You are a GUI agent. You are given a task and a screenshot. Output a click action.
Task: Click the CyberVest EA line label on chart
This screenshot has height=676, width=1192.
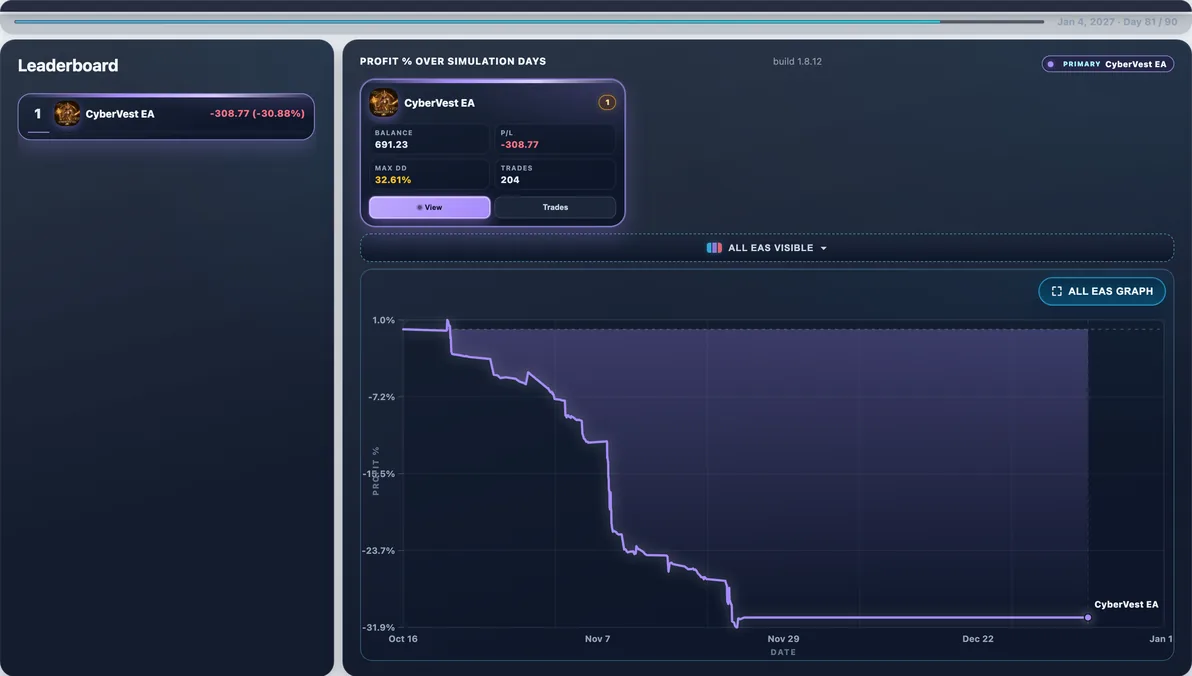click(x=1126, y=605)
